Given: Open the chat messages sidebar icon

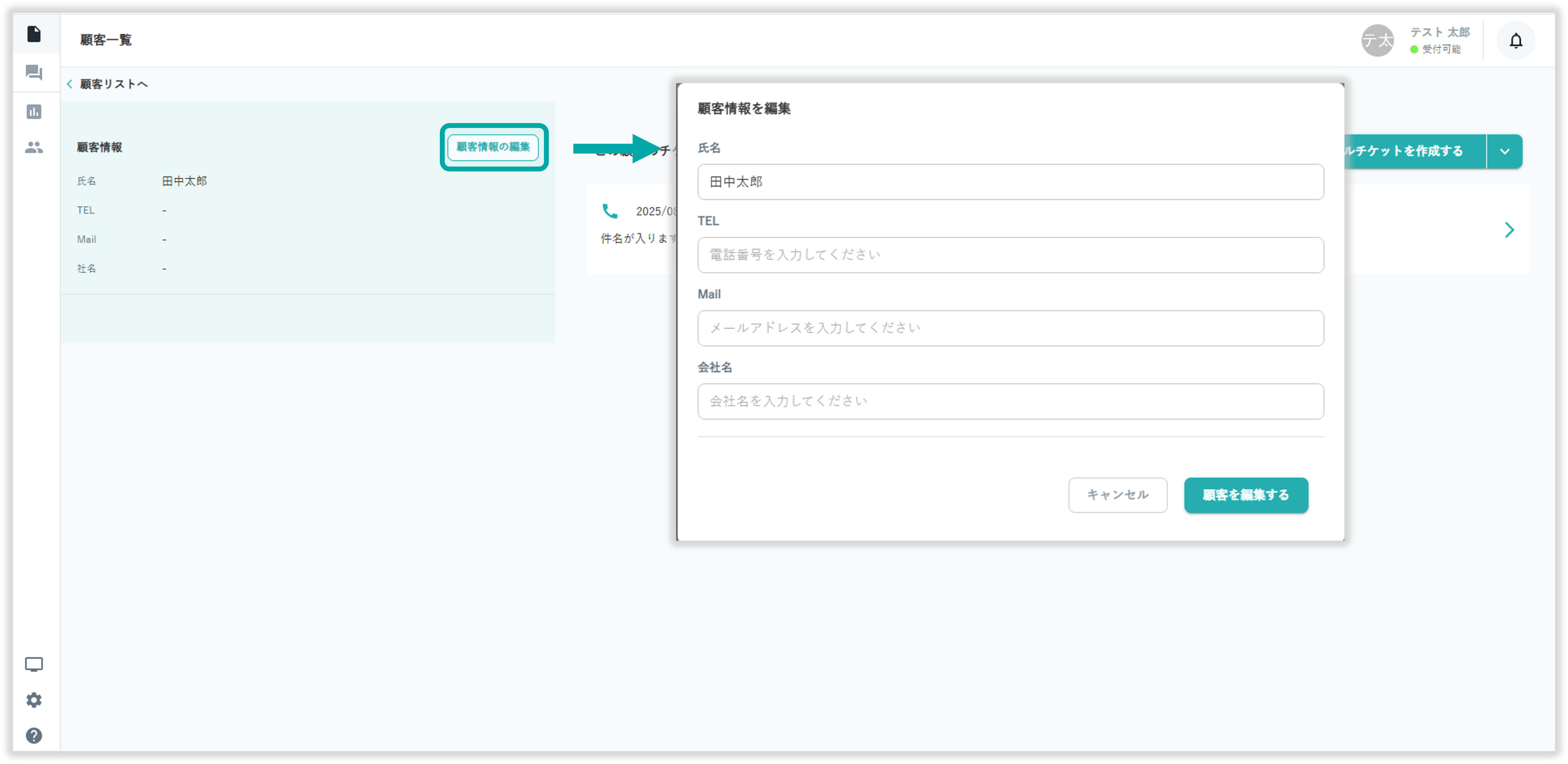Looking at the screenshot, I should coord(34,73).
